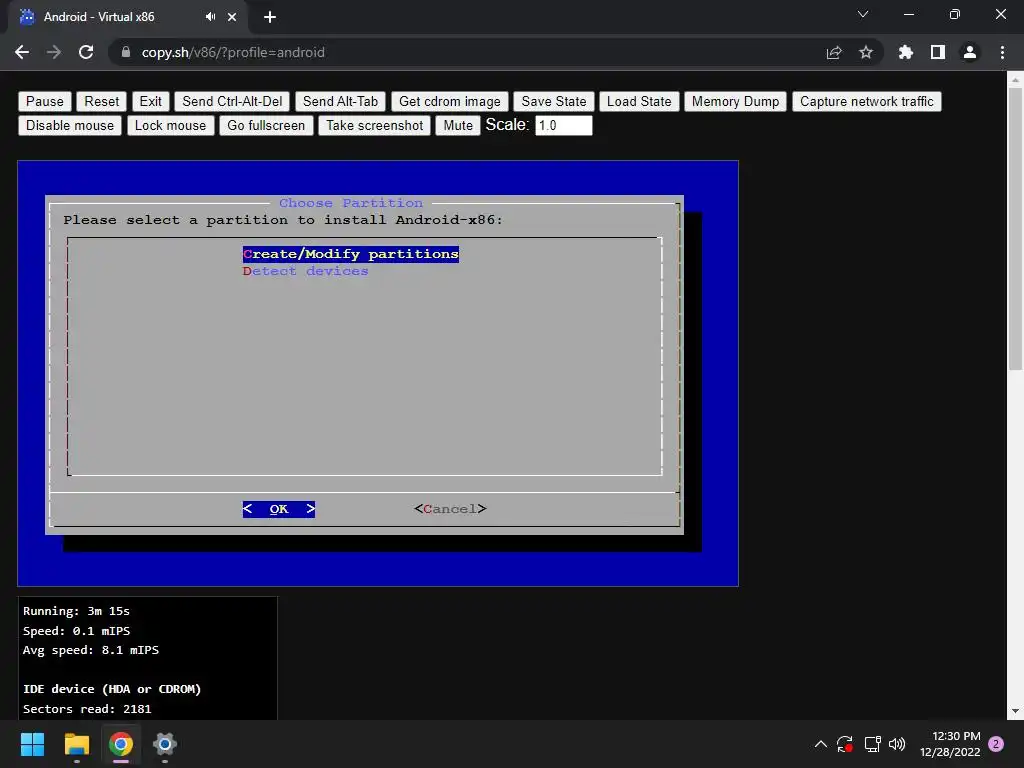The width and height of the screenshot is (1024, 768).
Task: Click the network tray icon
Action: point(872,744)
